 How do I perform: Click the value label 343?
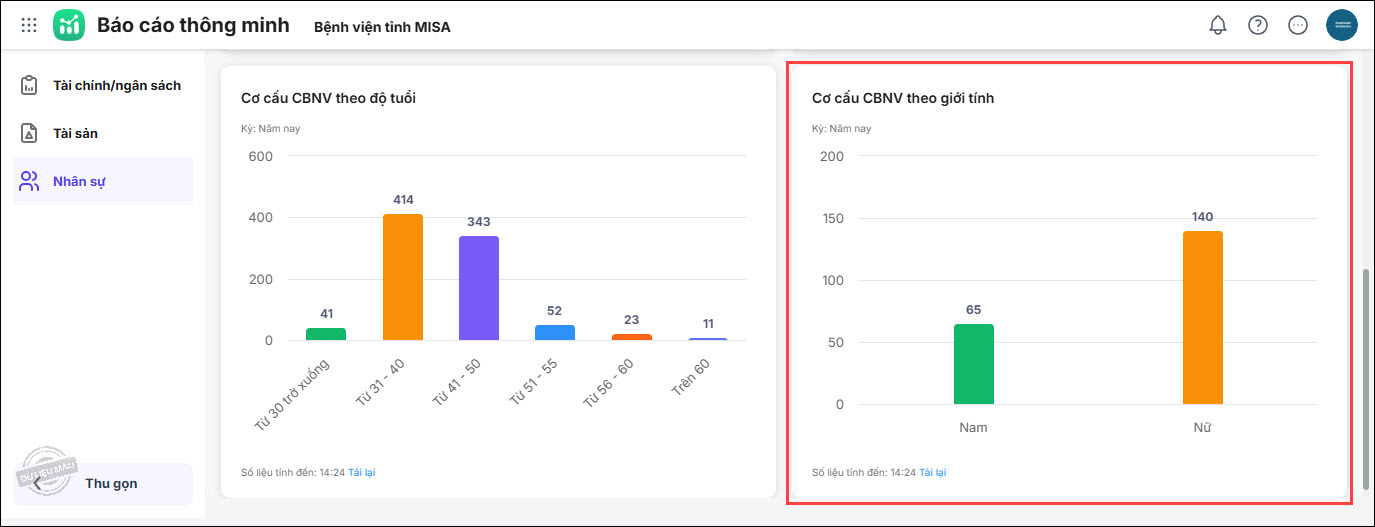479,222
